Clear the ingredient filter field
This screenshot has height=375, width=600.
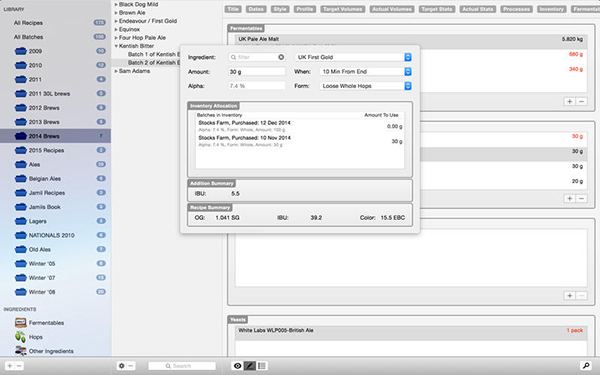click(x=281, y=57)
